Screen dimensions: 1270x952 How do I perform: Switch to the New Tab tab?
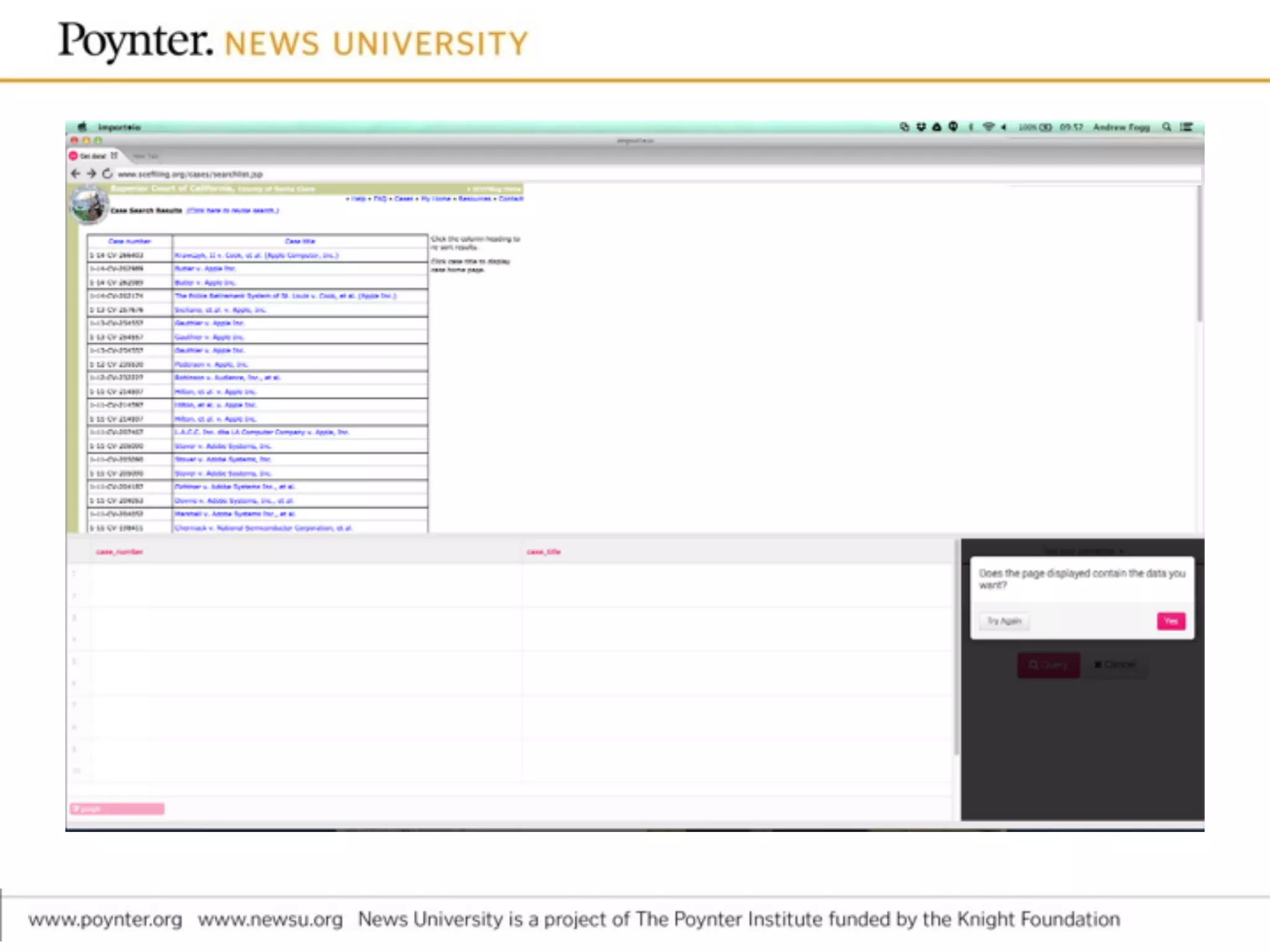pos(144,156)
